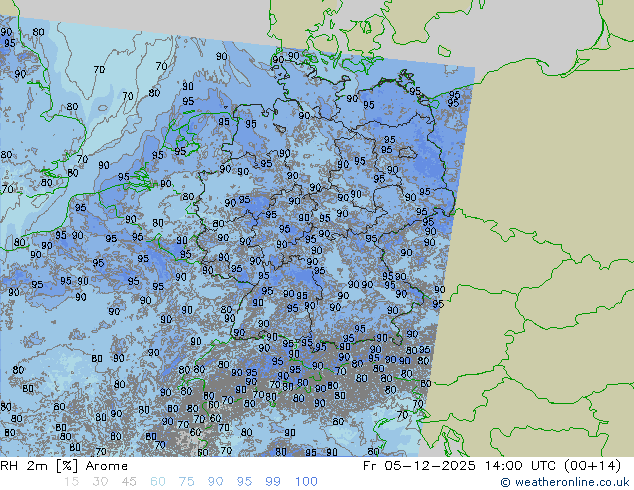634x490 pixels.
Task: Click the legend value 99
Action: tap(273, 482)
